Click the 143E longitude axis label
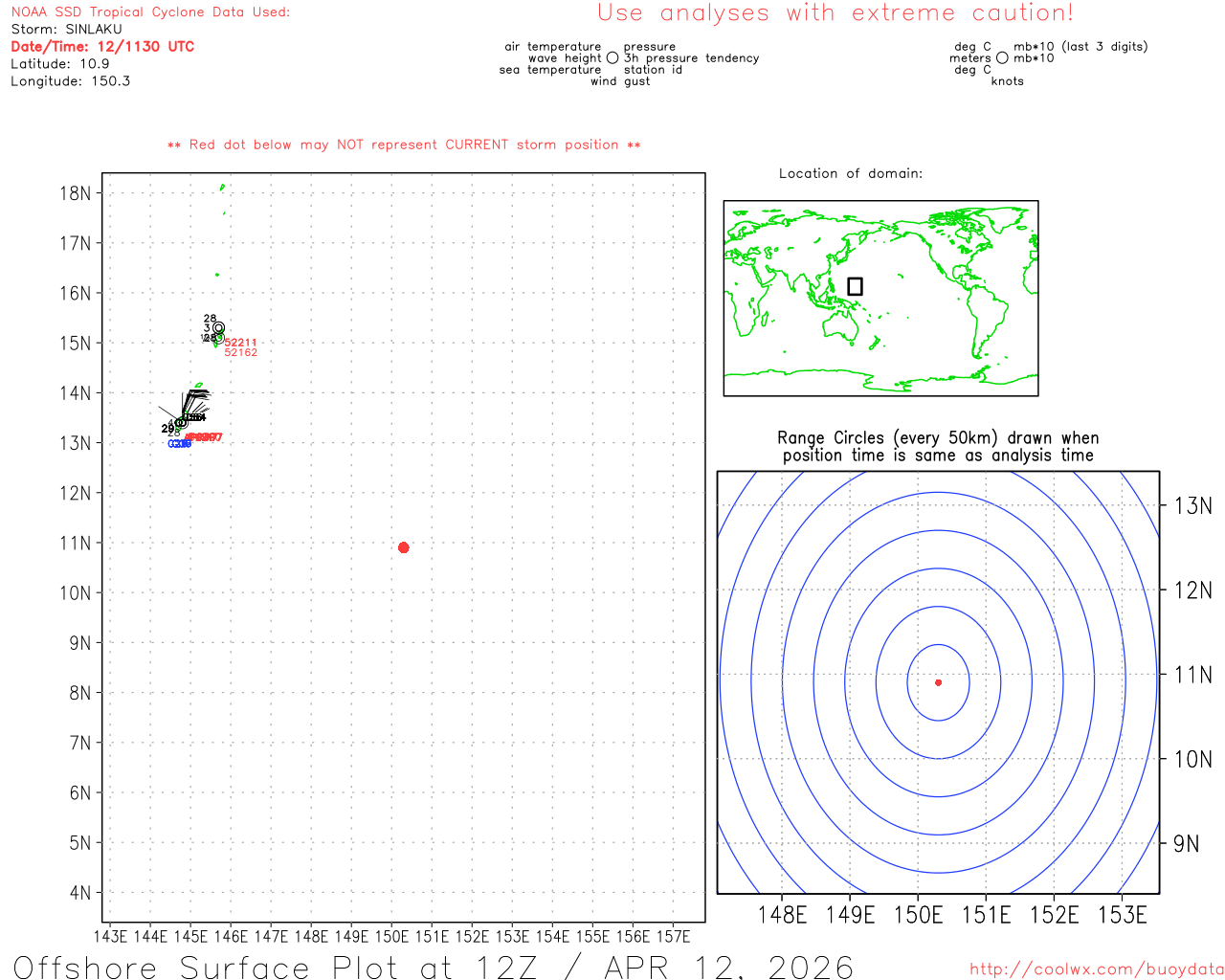Screen dimensions: 1225x980 (110, 936)
